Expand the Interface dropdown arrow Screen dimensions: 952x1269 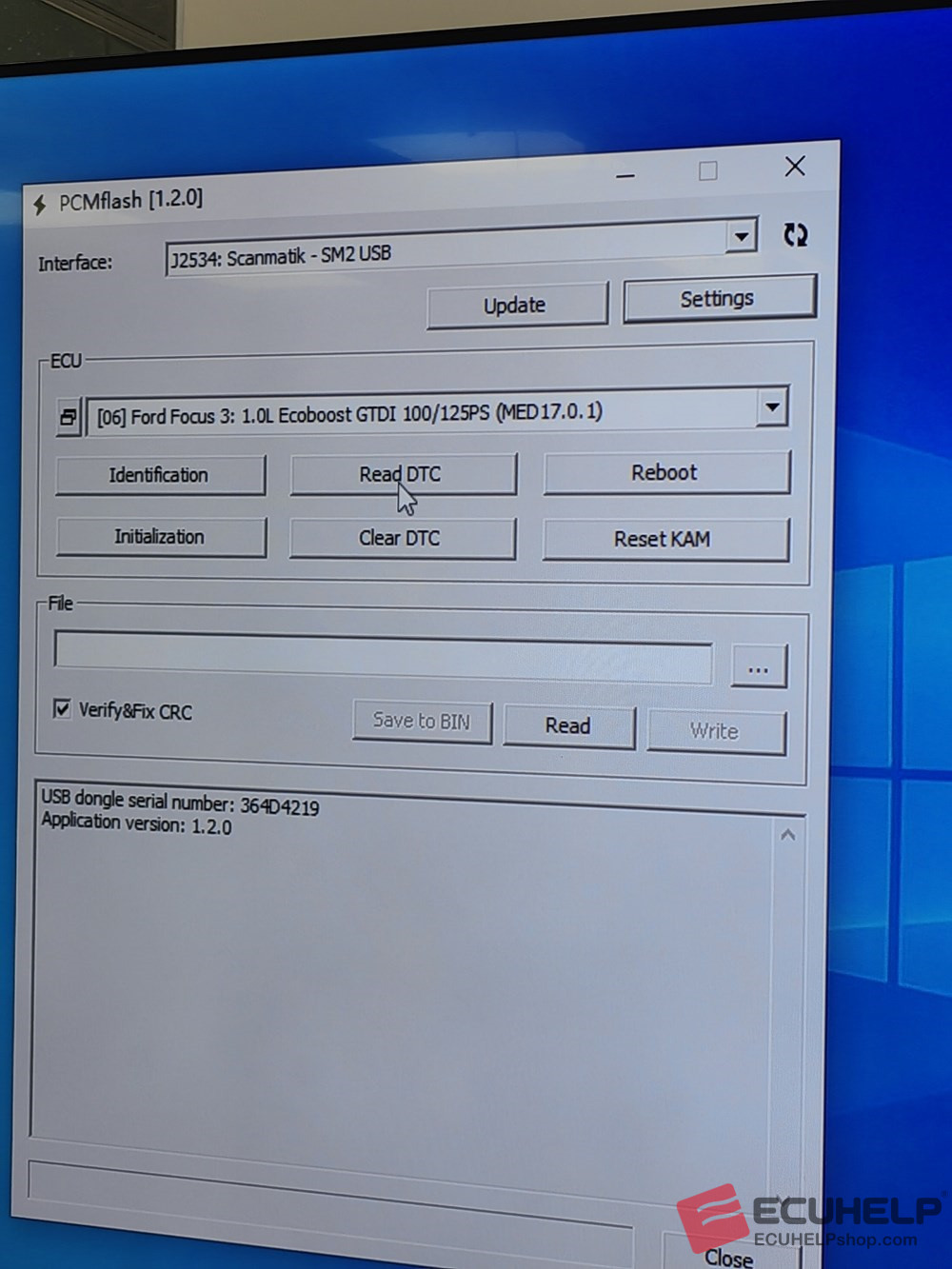tap(741, 236)
